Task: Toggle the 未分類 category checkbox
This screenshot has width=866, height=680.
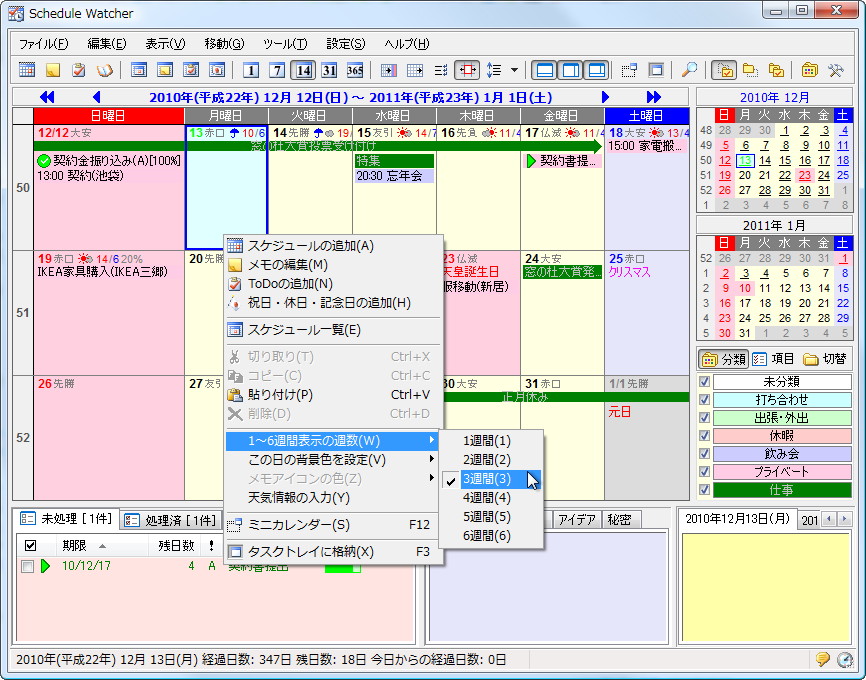Action: tap(704, 381)
